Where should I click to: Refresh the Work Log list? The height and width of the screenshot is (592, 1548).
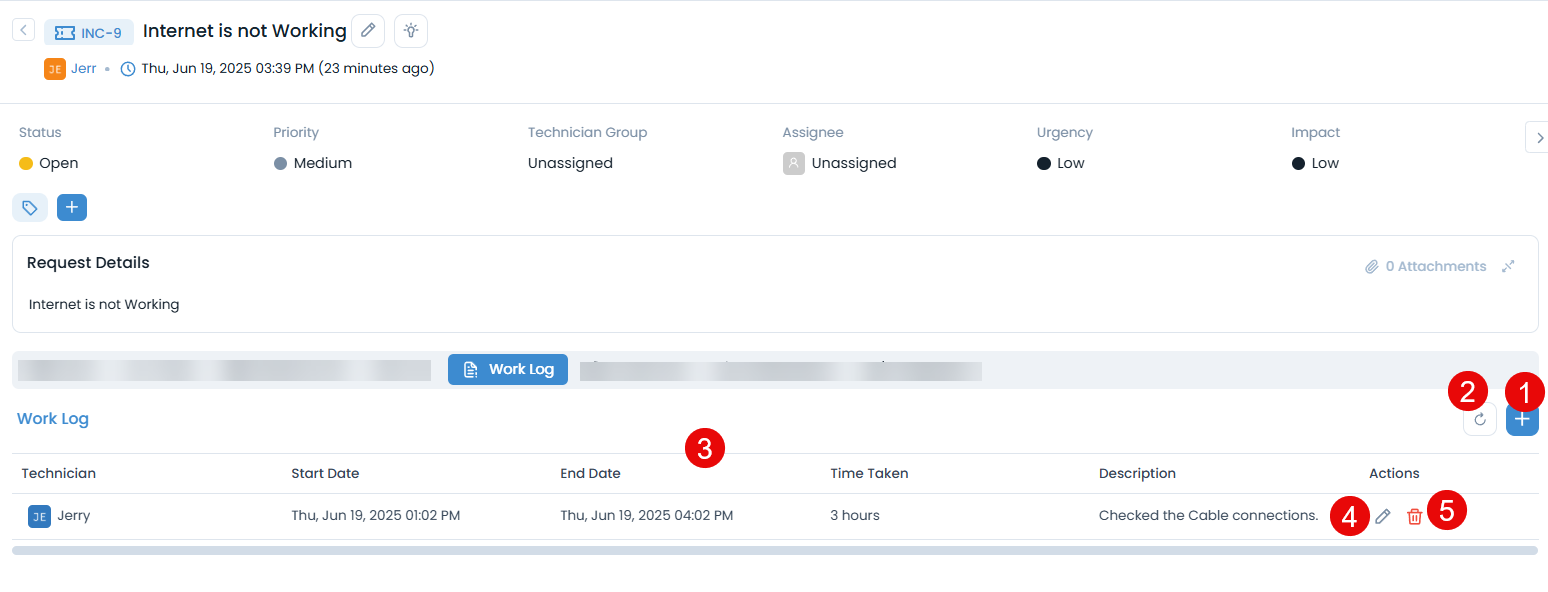click(x=1480, y=420)
